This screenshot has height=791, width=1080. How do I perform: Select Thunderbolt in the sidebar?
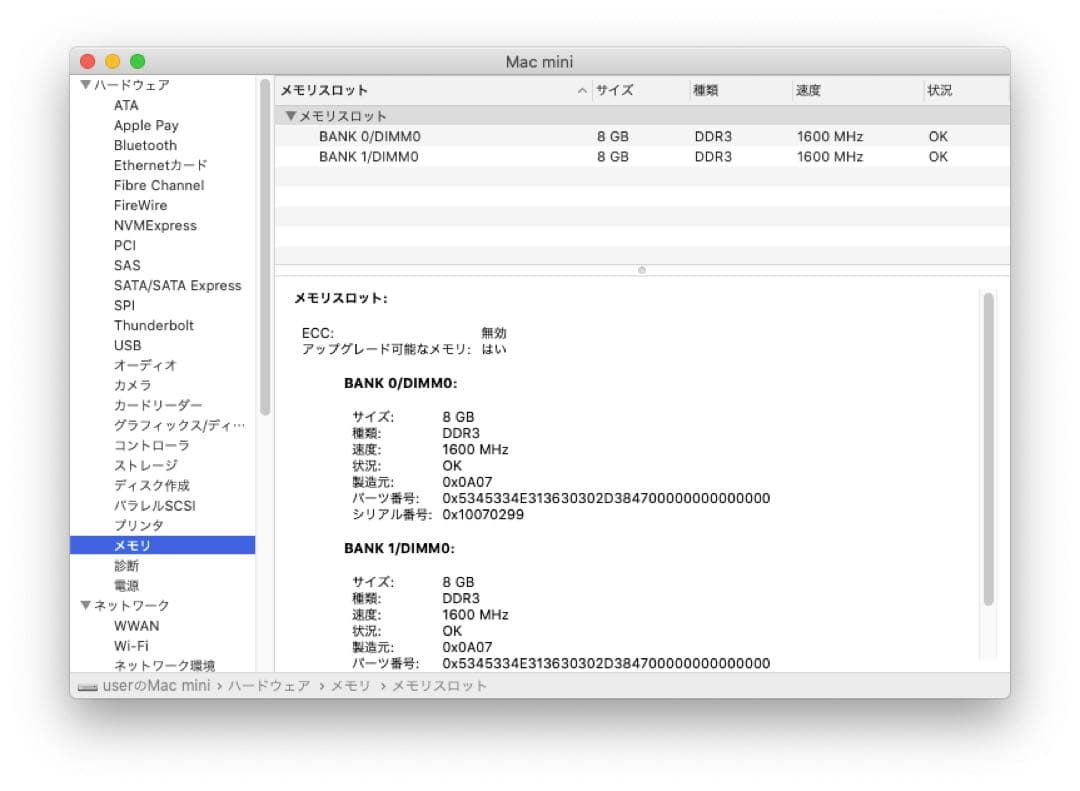[154, 325]
